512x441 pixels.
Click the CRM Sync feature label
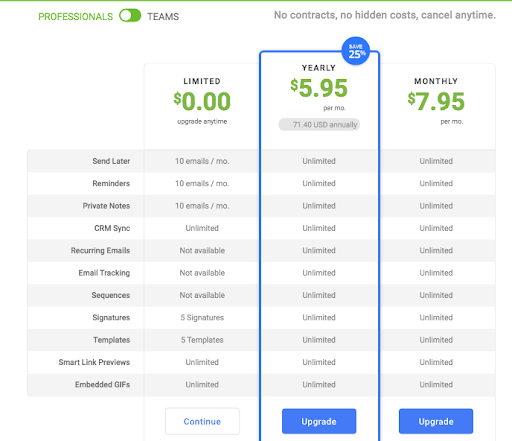tap(112, 228)
